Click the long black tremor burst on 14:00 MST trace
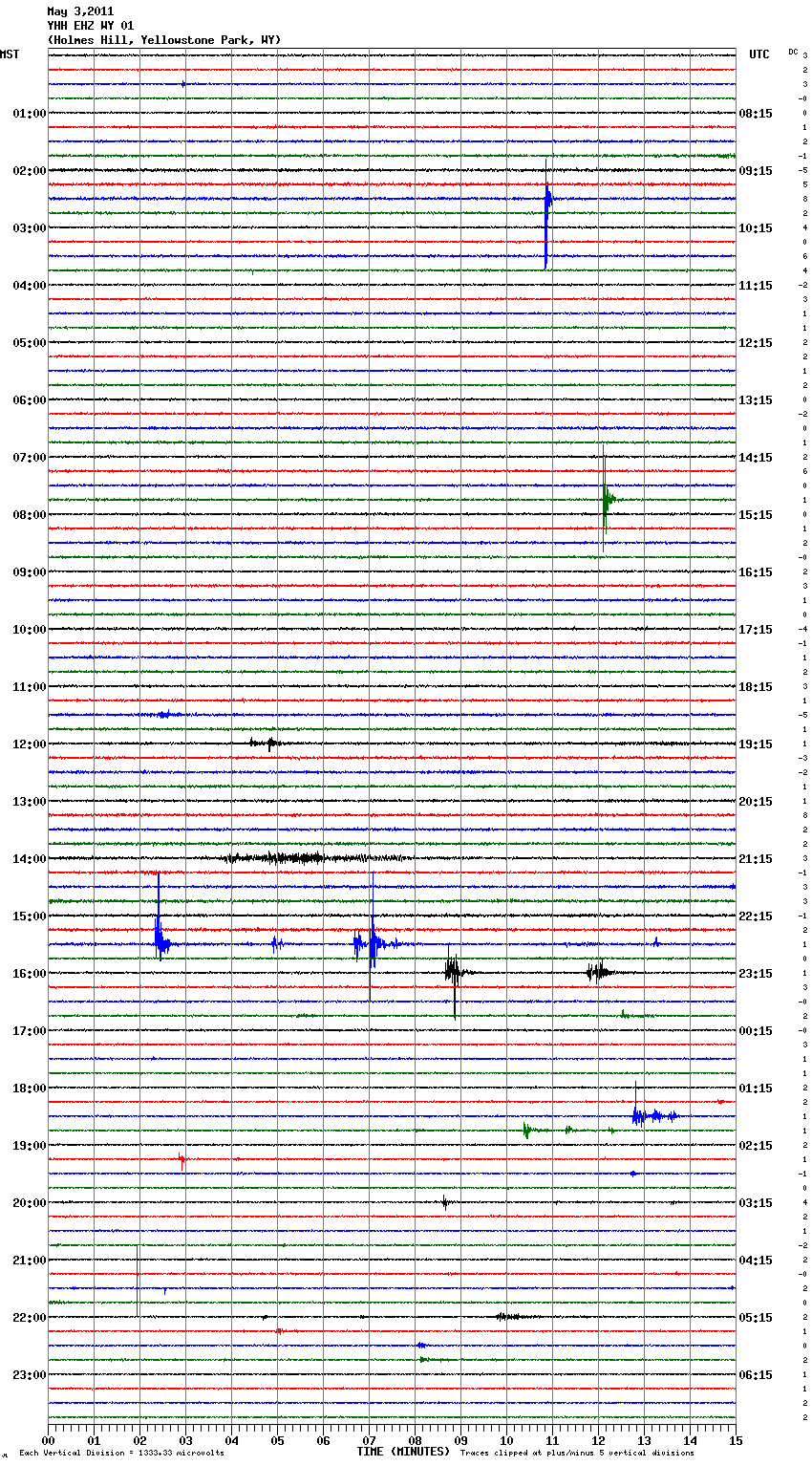Viewport: 812px width, 1466px height. click(x=315, y=858)
